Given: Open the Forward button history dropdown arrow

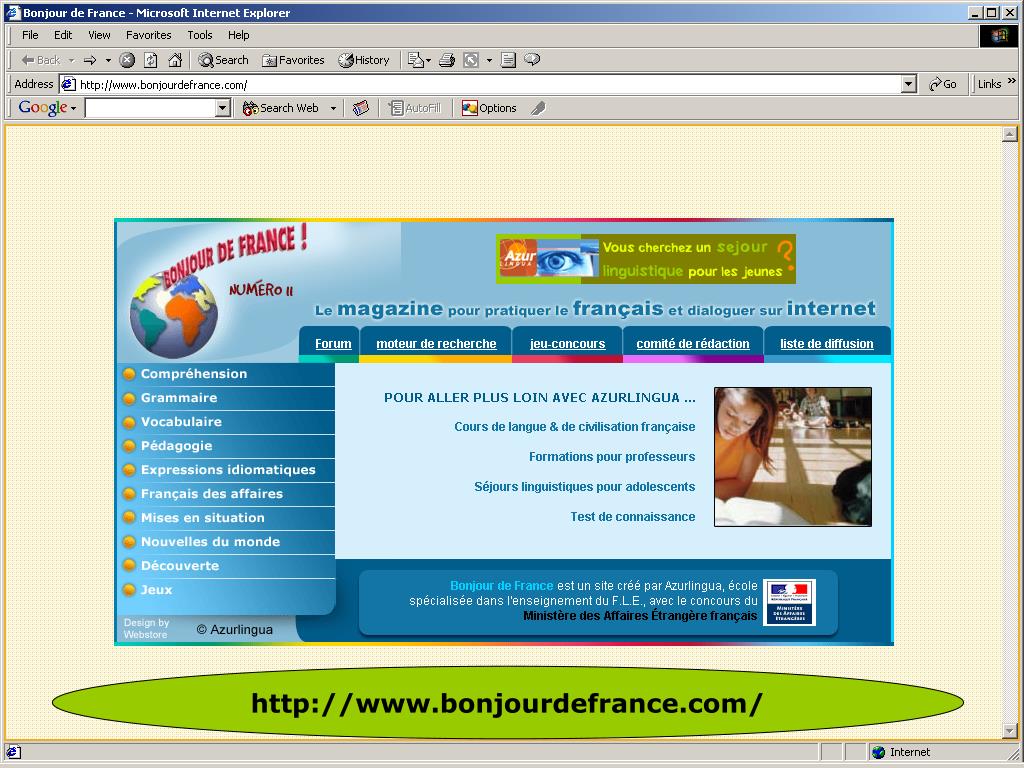Looking at the screenshot, I should pyautogui.click(x=108, y=60).
